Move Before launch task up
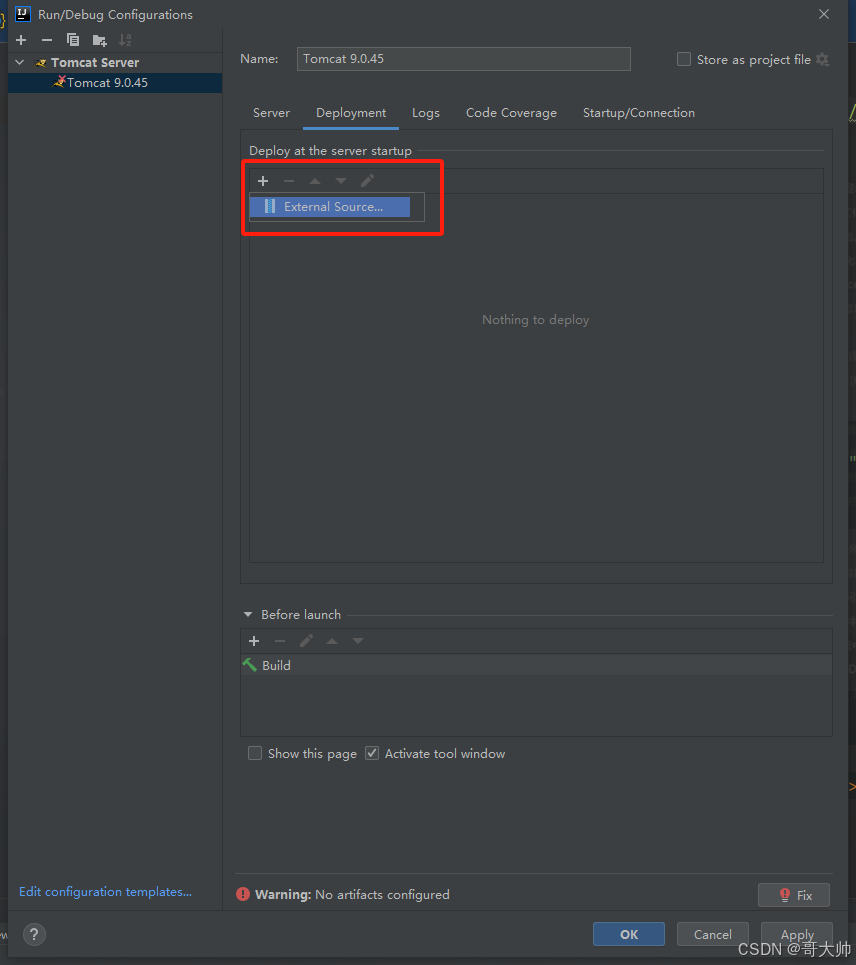856x965 pixels. coord(332,641)
